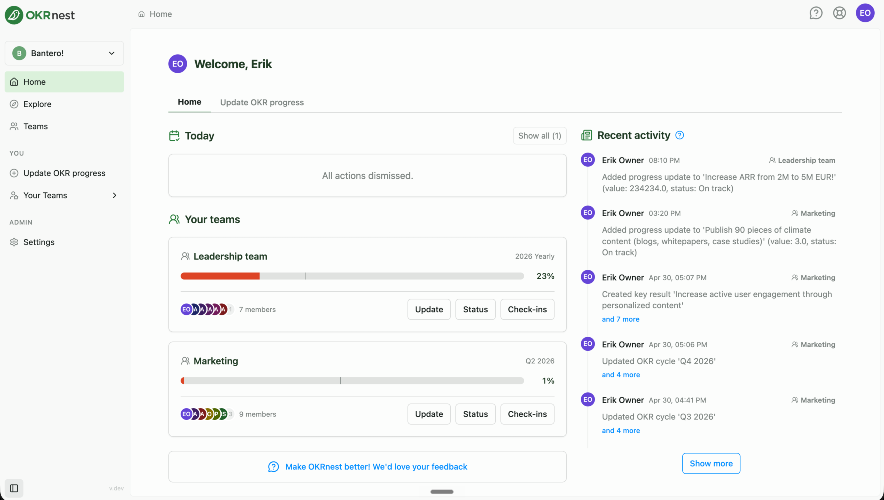Open the OKRnest feedback link
The image size is (884, 500).
pyautogui.click(x=376, y=467)
